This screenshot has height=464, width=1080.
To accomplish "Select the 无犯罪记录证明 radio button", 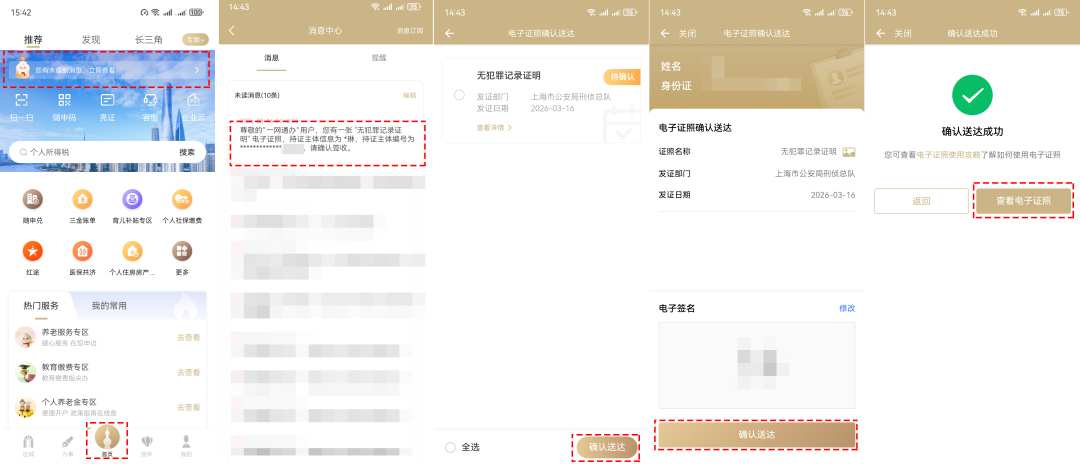I will coord(458,95).
